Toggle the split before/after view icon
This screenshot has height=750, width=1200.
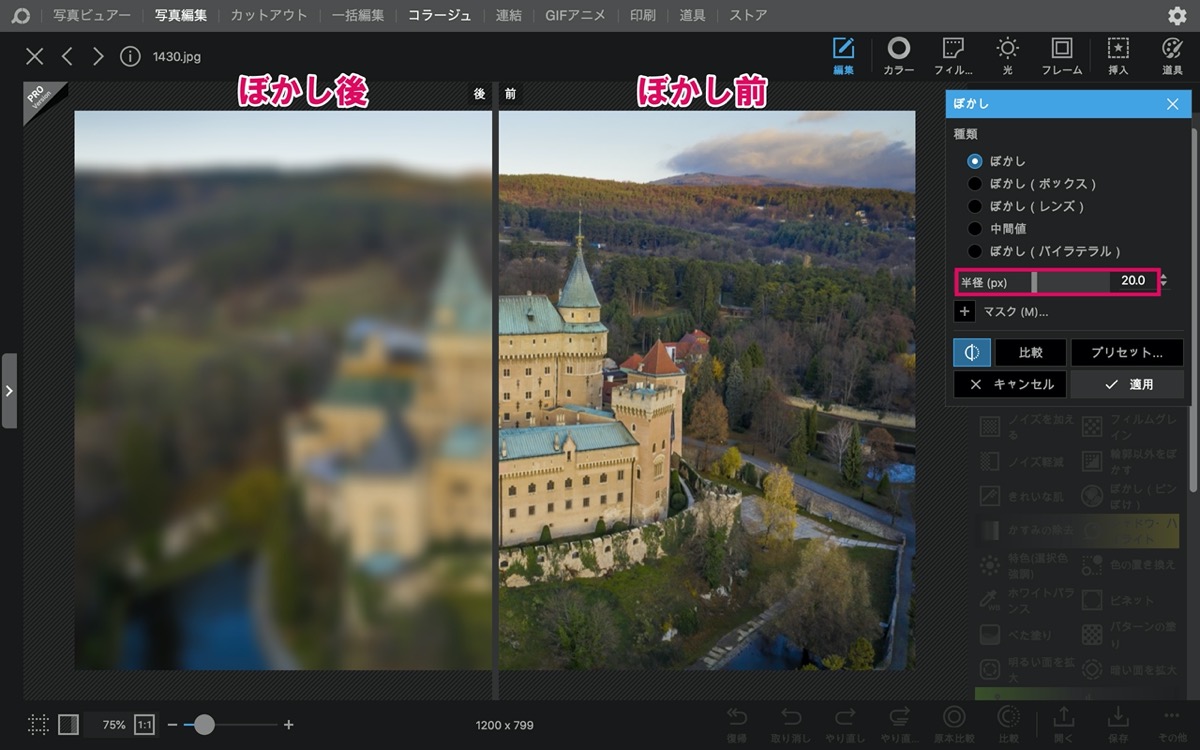tap(971, 353)
